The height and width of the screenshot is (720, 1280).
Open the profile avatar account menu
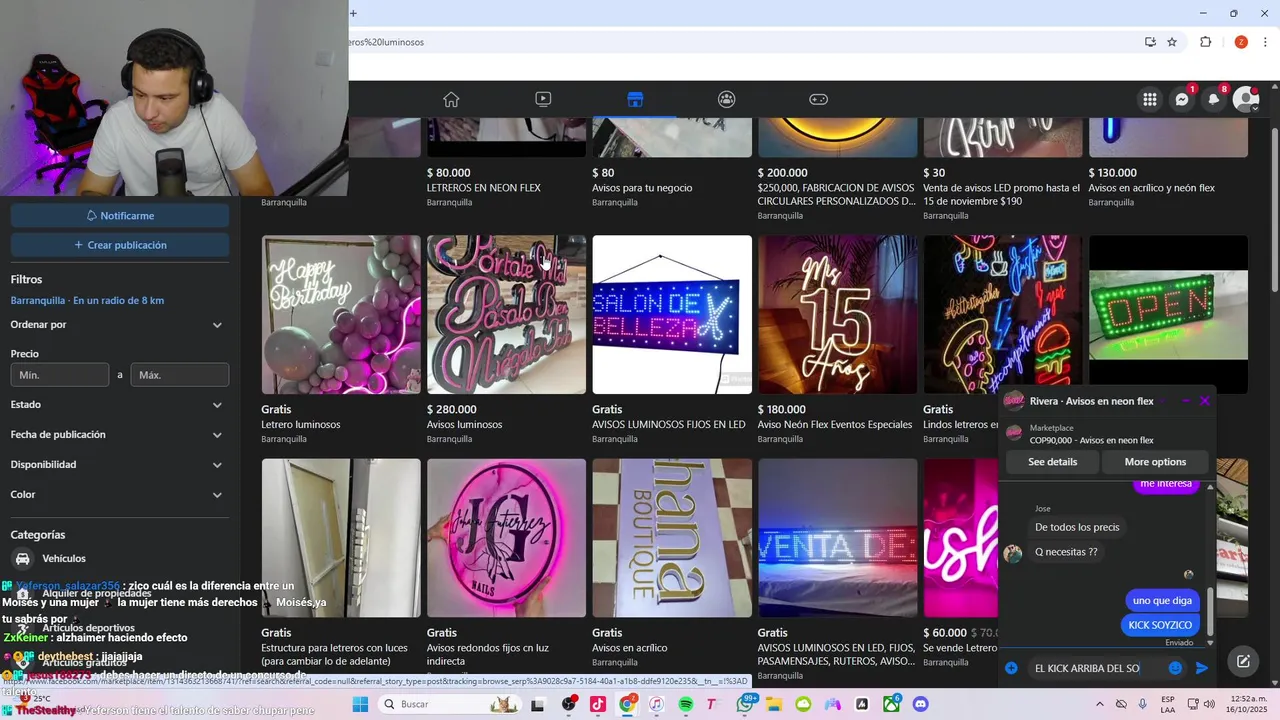1245,99
